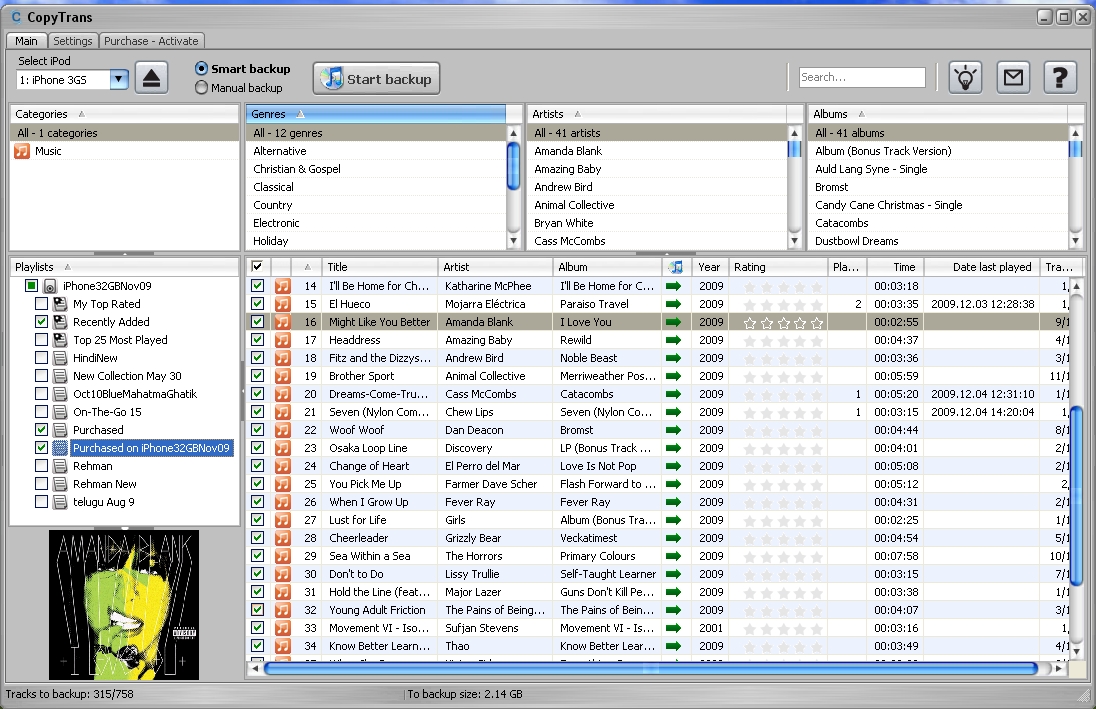Click the Purchased playlist icon
Screen dimensions: 1096x709
pyautogui.click(x=60, y=430)
